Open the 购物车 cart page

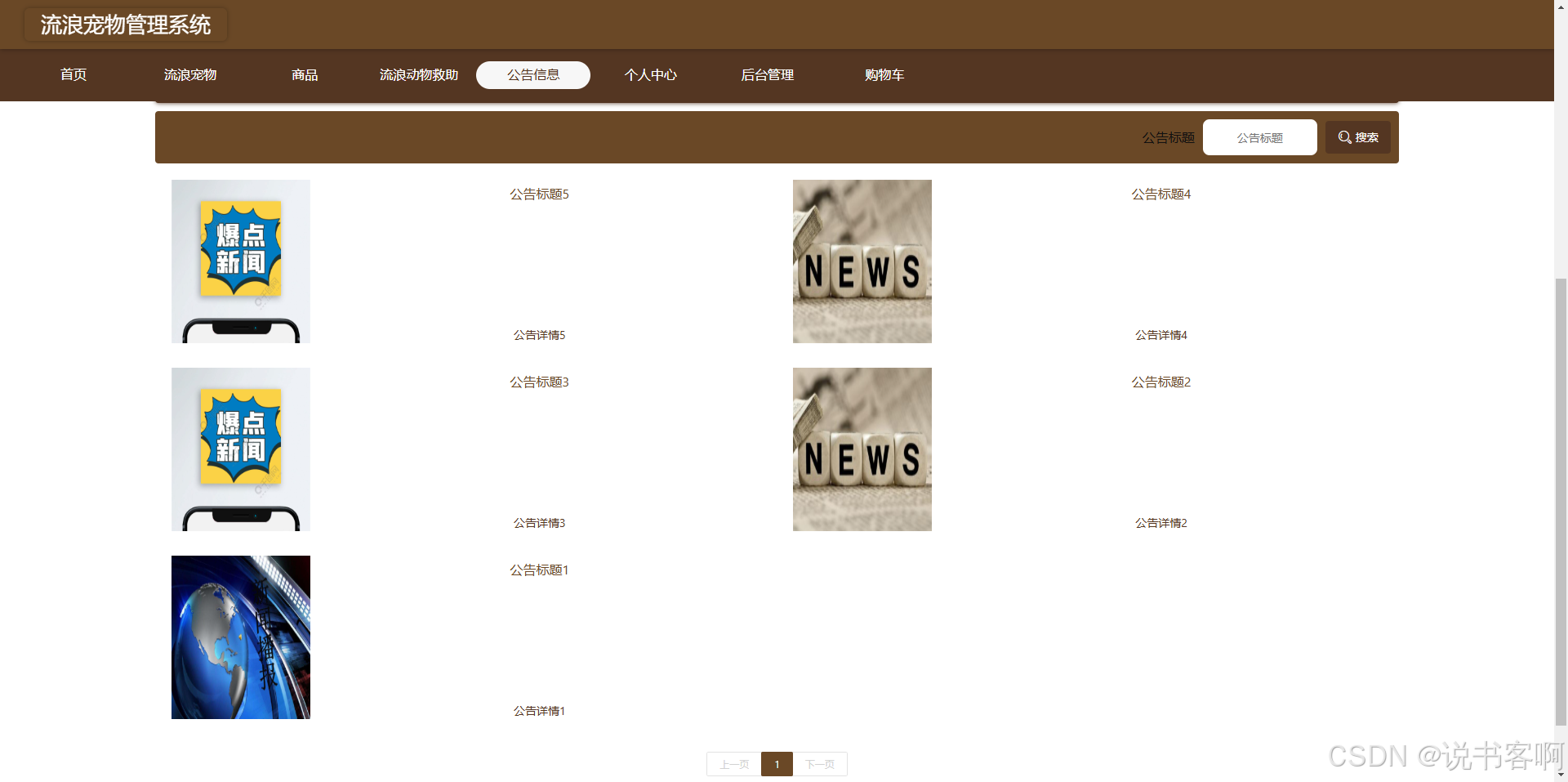point(884,75)
